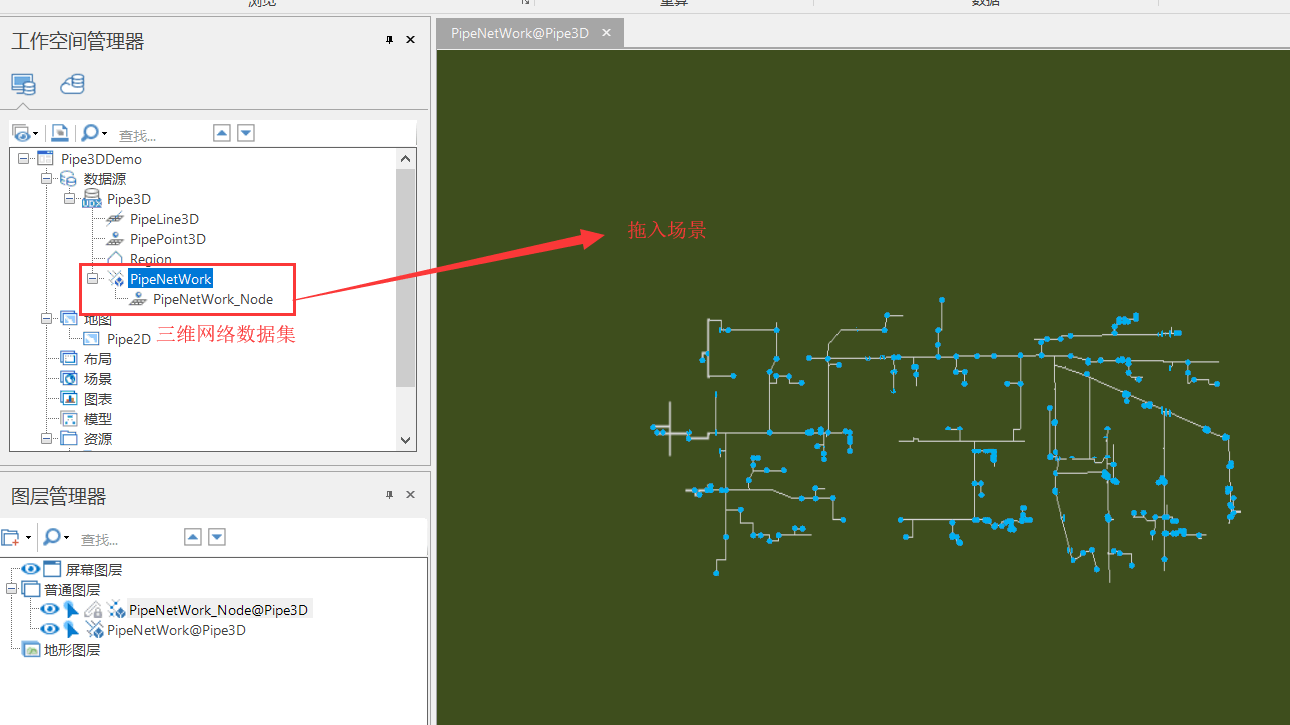Image resolution: width=1290 pixels, height=725 pixels.
Task: Jump to previous match in layer manager
Action: click(193, 537)
